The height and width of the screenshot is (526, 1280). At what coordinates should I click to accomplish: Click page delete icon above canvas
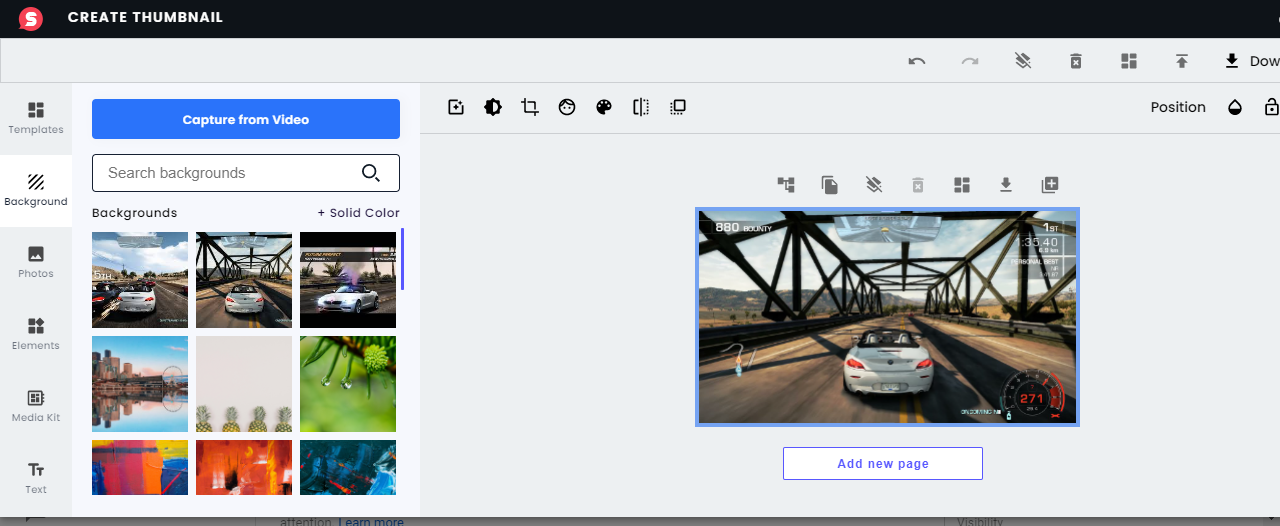(918, 185)
